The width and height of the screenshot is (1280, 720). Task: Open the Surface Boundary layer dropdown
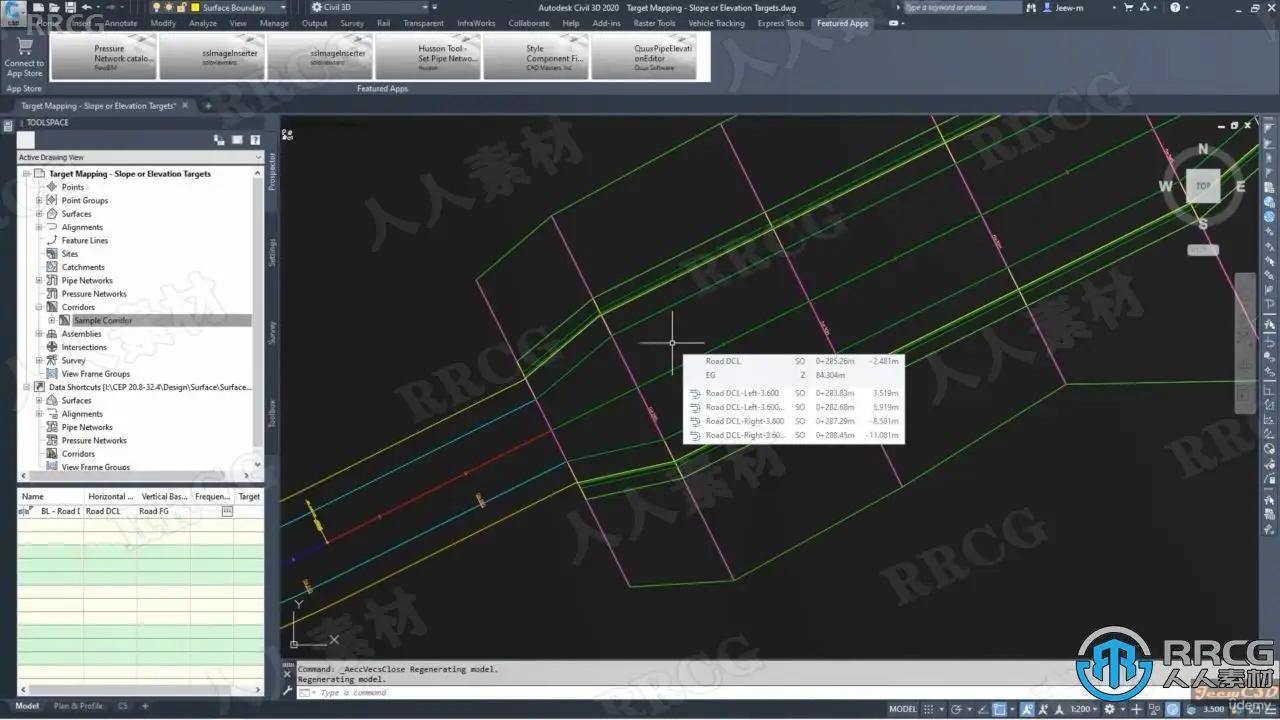[x=283, y=7]
